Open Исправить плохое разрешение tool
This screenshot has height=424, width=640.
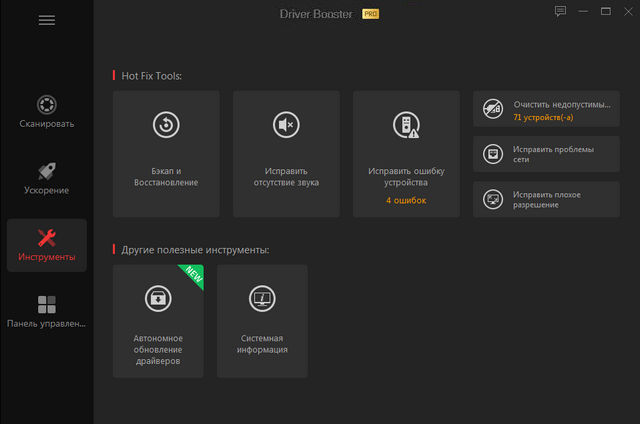pos(546,199)
